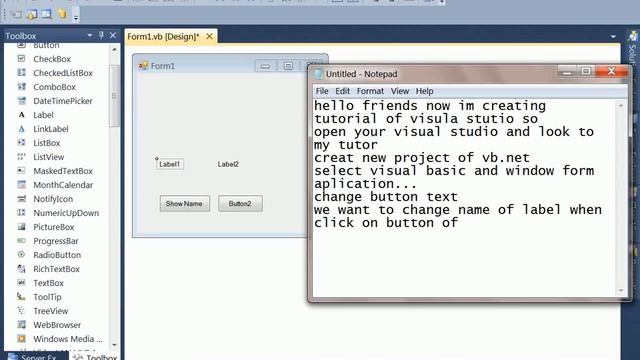Minimize the Notepad window

[x=567, y=71]
